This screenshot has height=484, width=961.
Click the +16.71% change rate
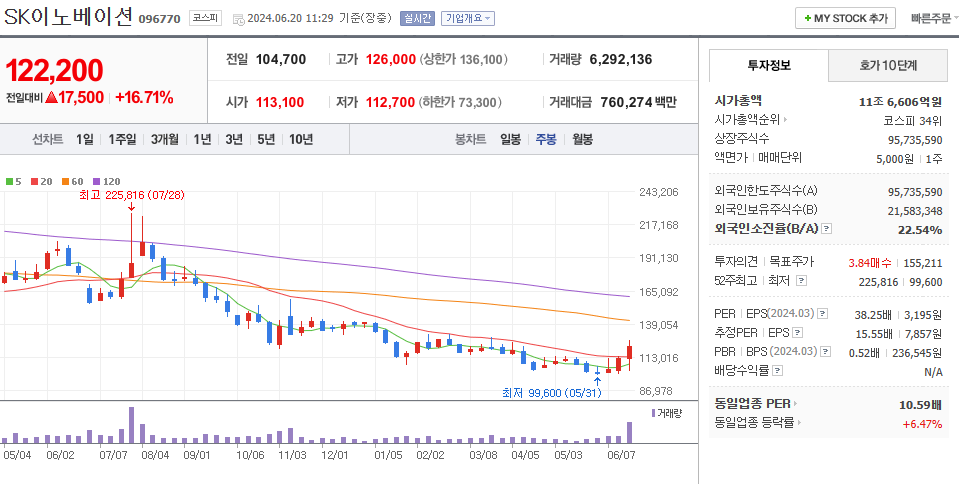[x=144, y=97]
